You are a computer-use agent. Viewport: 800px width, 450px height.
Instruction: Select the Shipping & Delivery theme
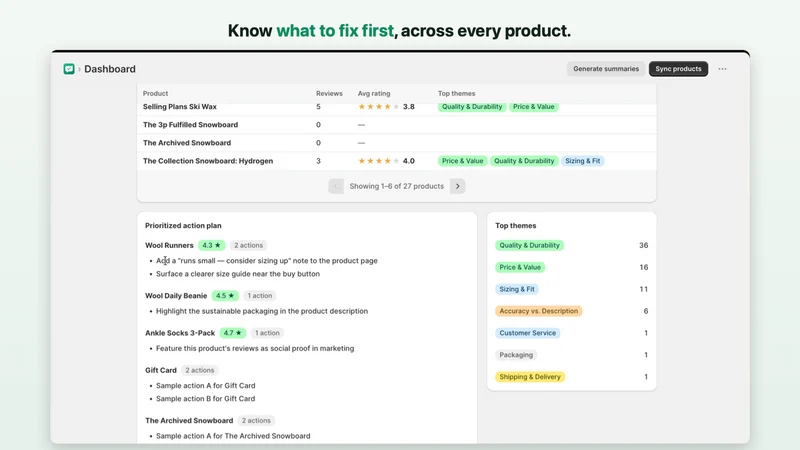click(x=530, y=377)
